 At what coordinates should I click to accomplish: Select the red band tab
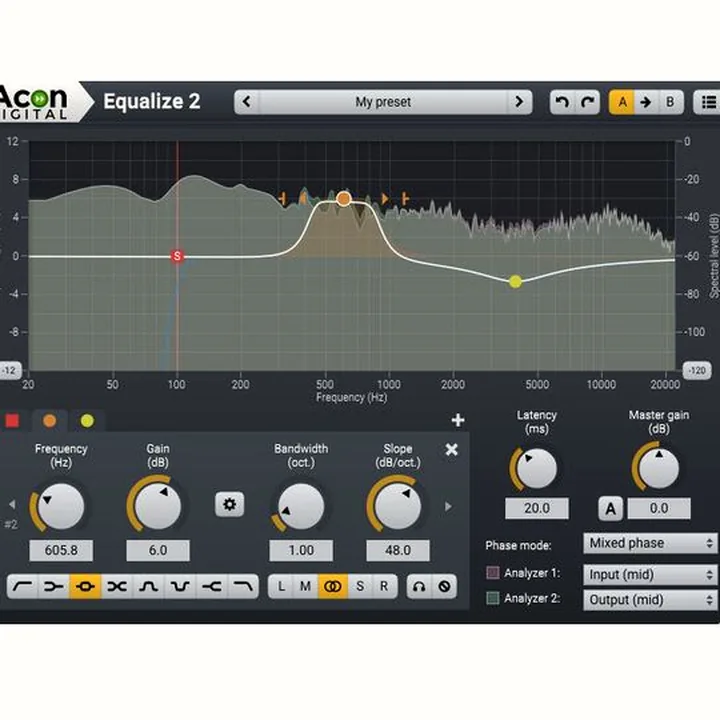point(12,421)
